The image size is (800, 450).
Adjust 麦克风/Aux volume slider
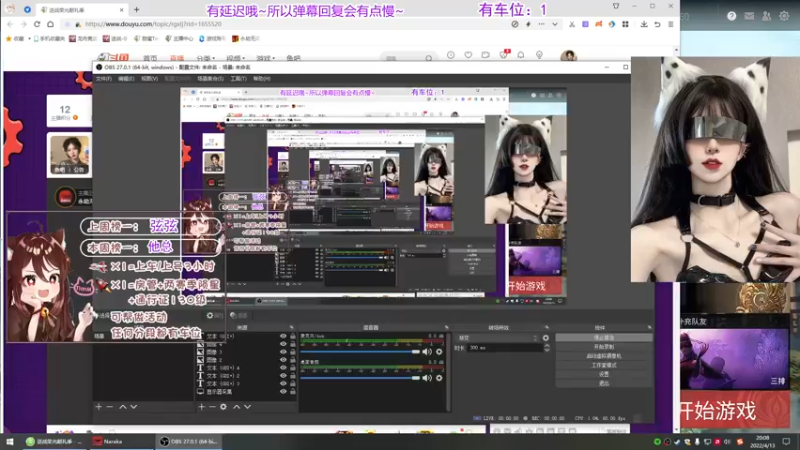(360, 352)
